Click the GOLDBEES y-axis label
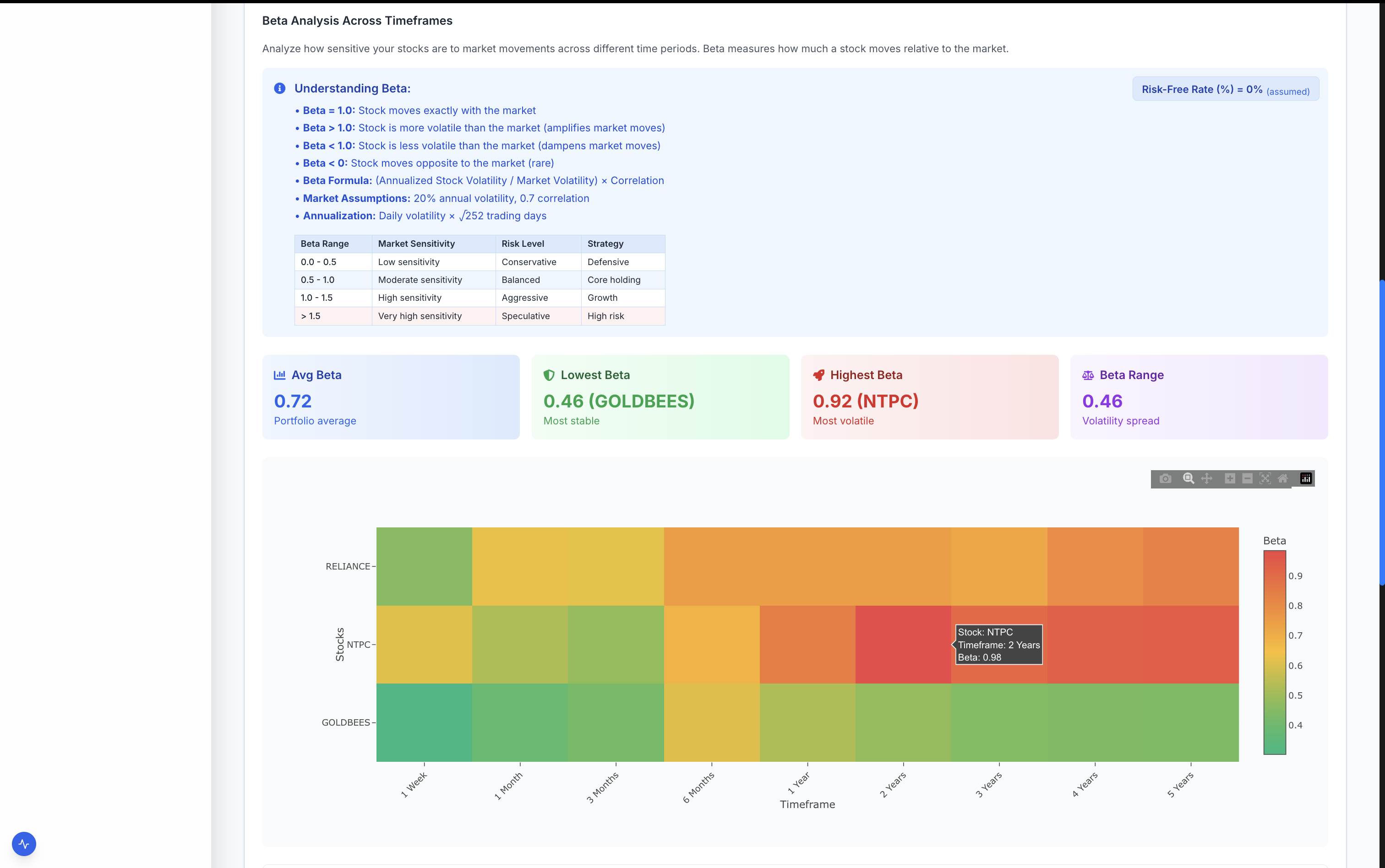 346,722
